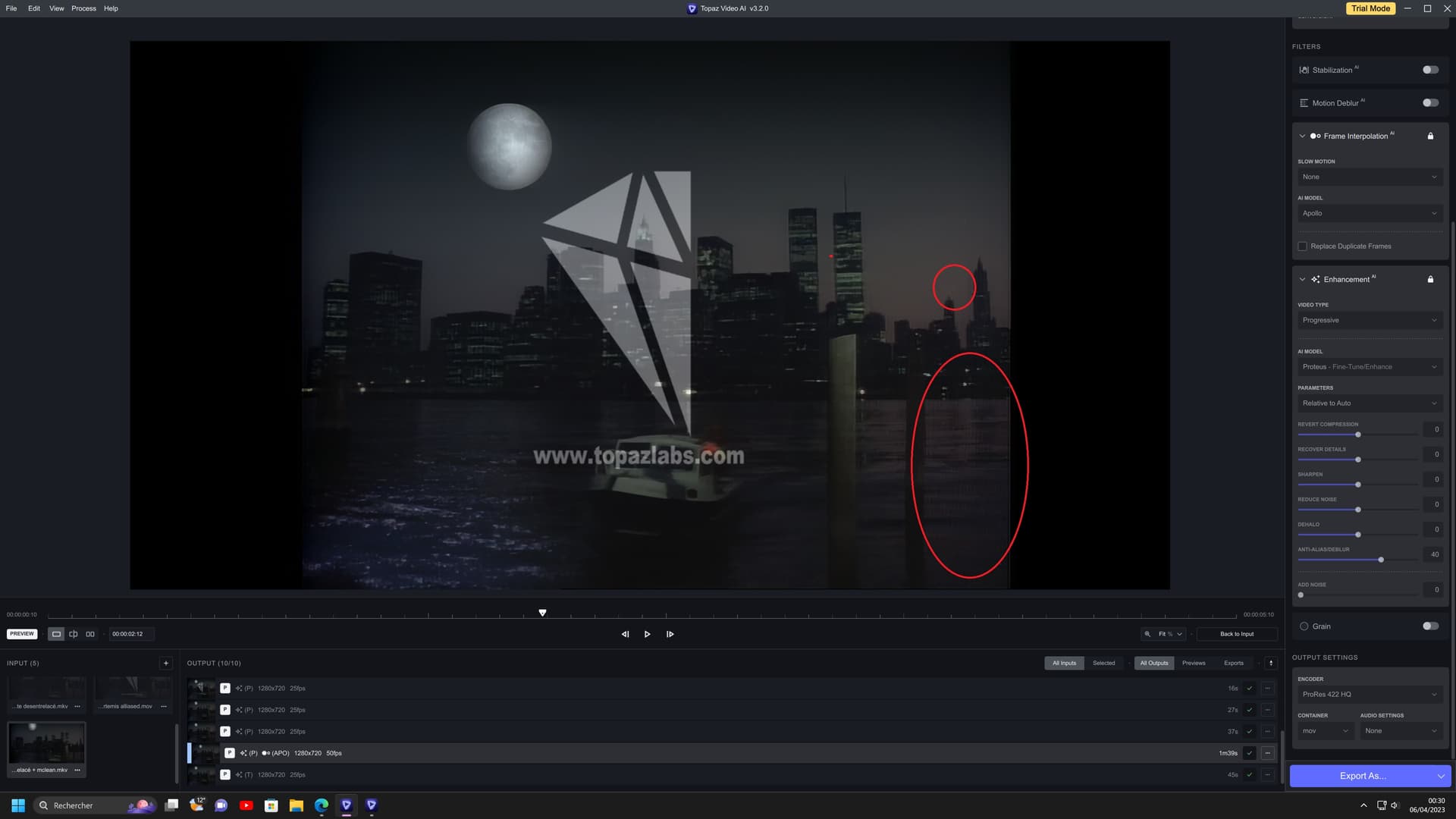The height and width of the screenshot is (819, 1456).
Task: Select side-by-side view icon
Action: [90, 634]
